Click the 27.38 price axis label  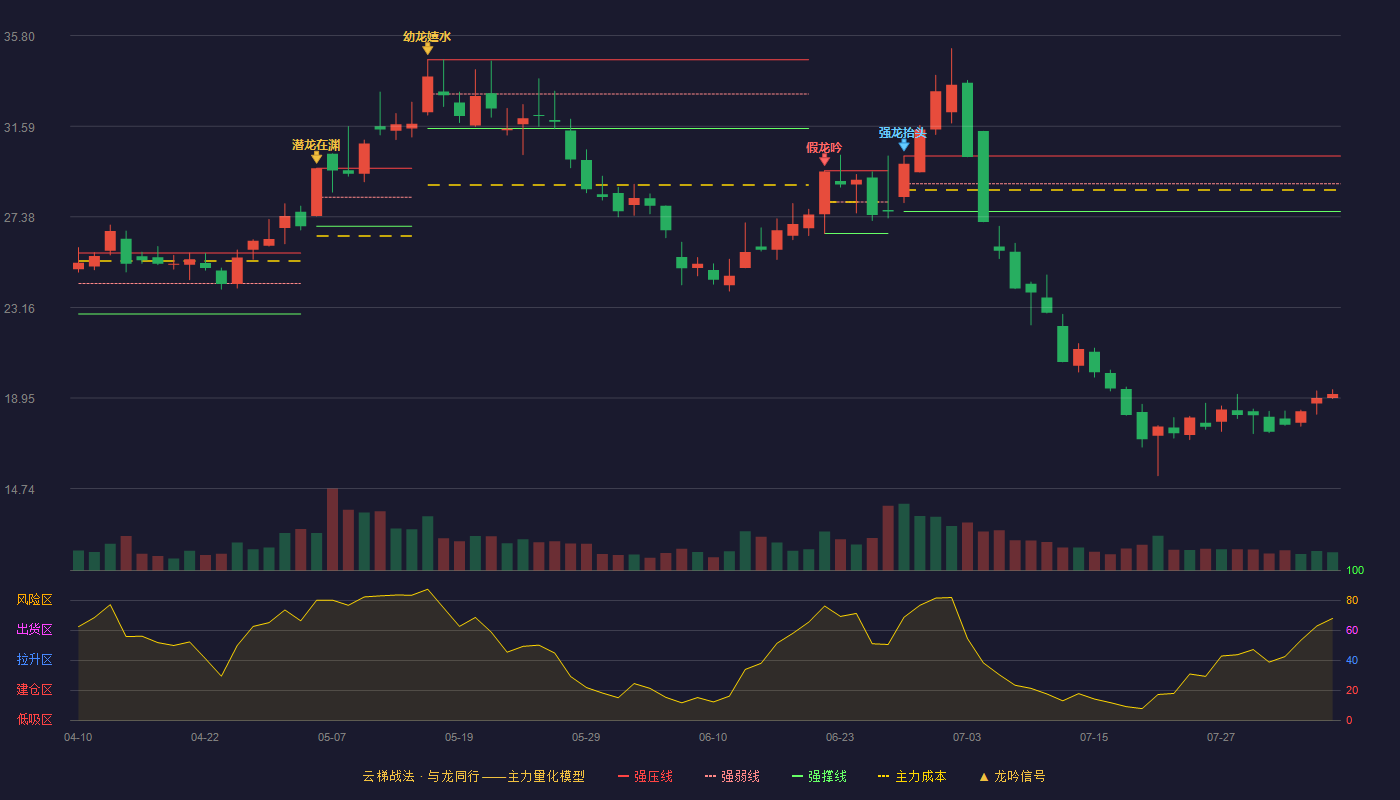tap(19, 218)
